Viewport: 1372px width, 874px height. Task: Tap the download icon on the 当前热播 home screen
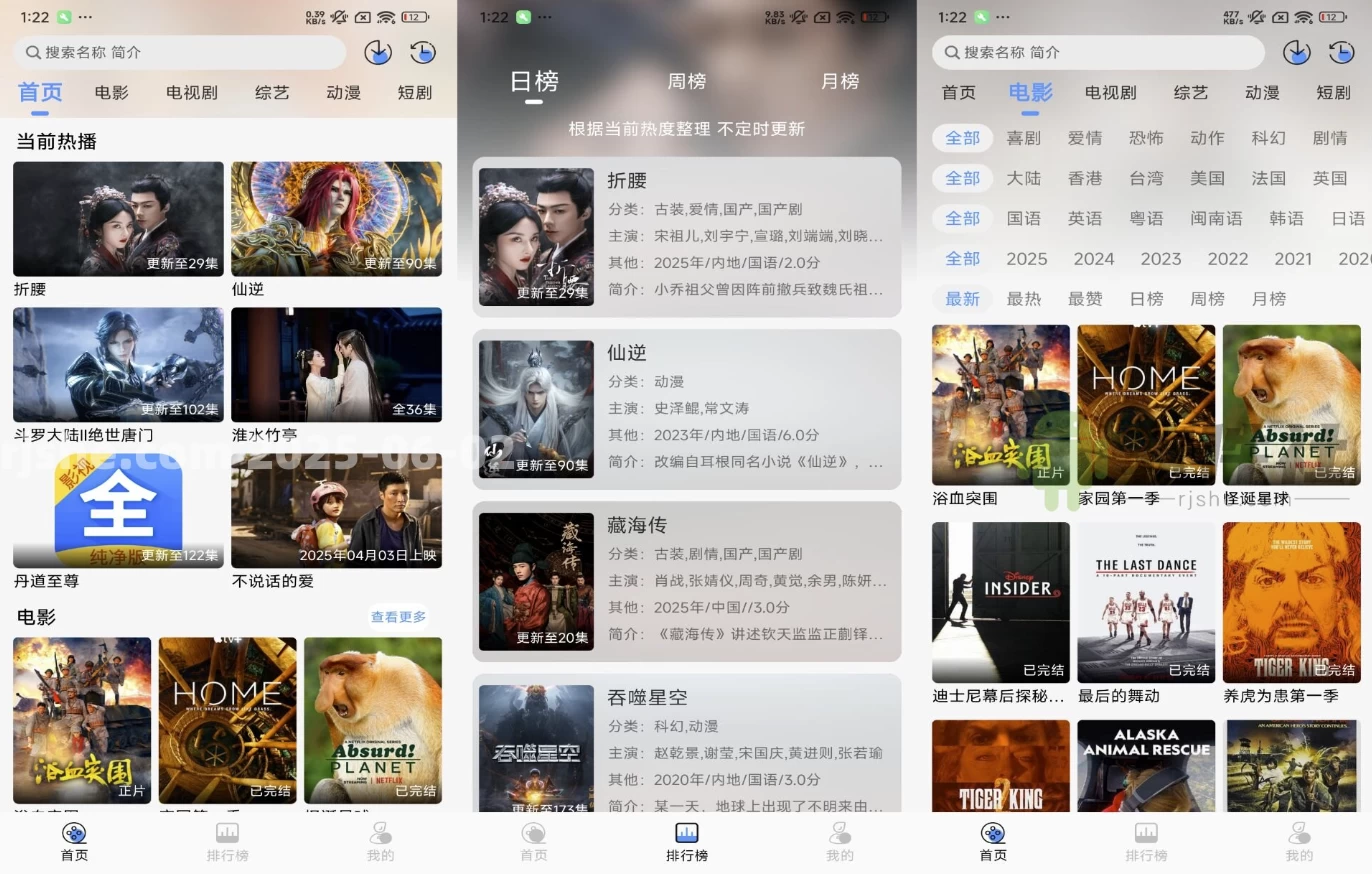pyautogui.click(x=378, y=52)
